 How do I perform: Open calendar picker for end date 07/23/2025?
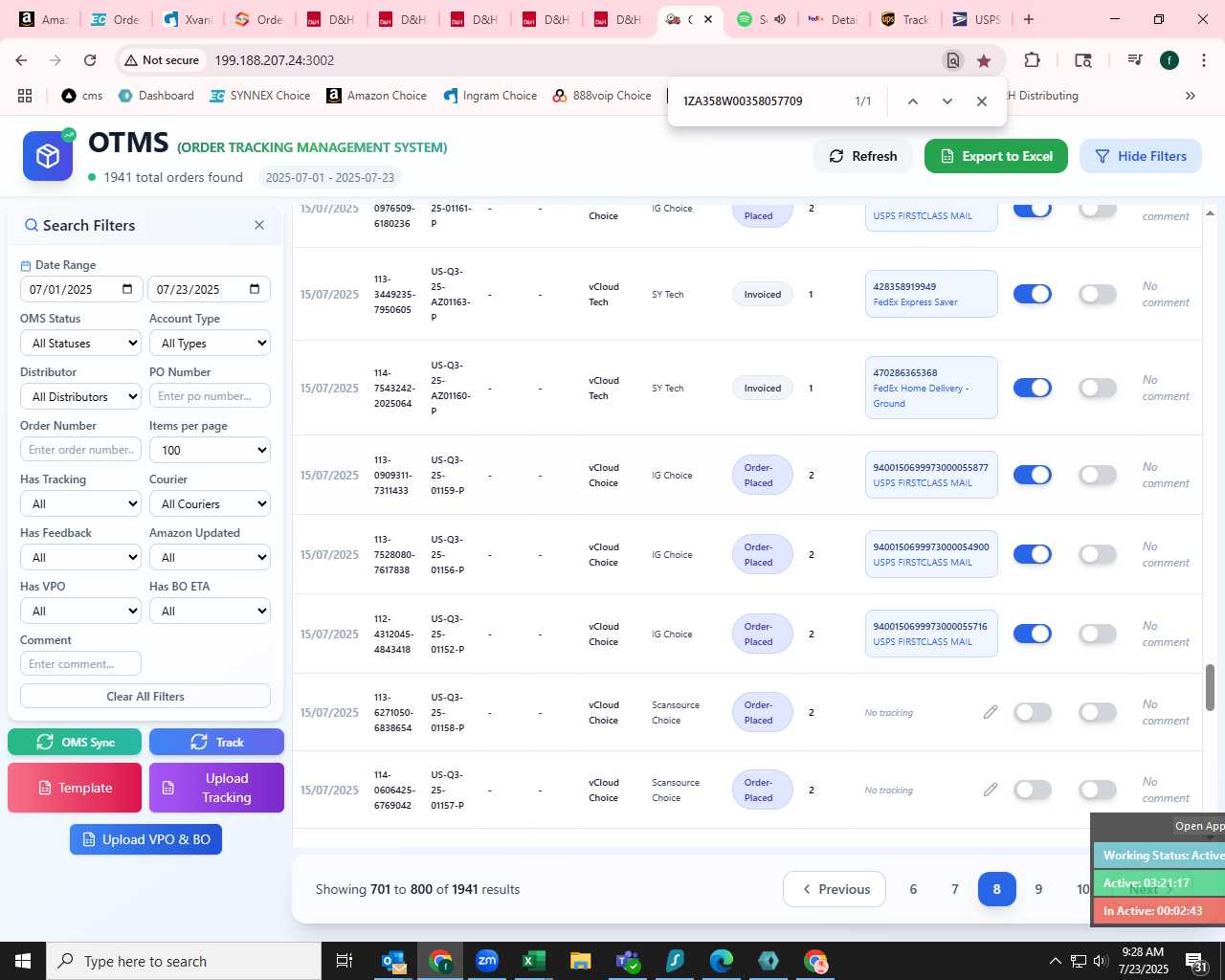(x=255, y=289)
